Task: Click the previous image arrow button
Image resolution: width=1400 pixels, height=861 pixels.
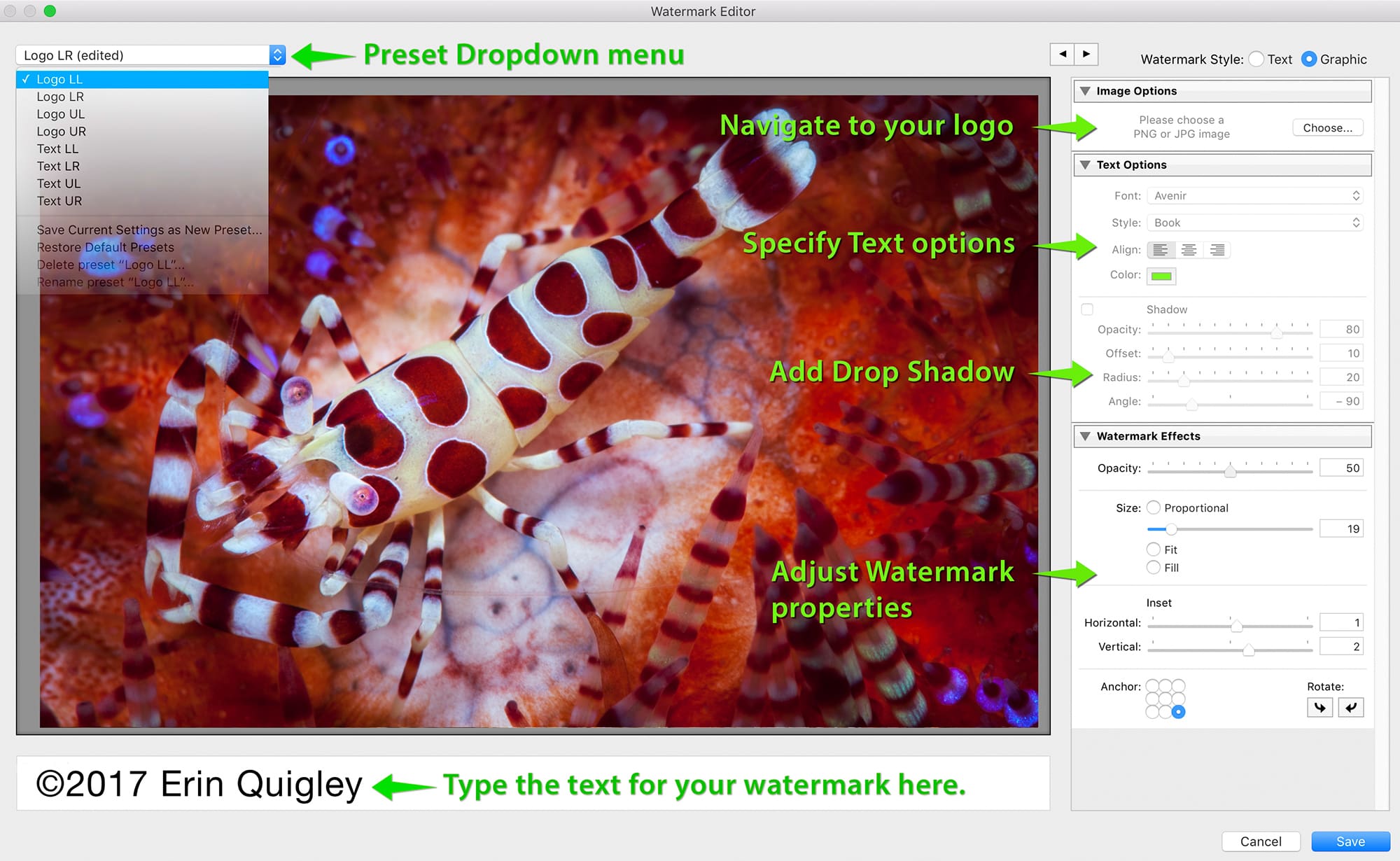Action: pyautogui.click(x=1062, y=54)
